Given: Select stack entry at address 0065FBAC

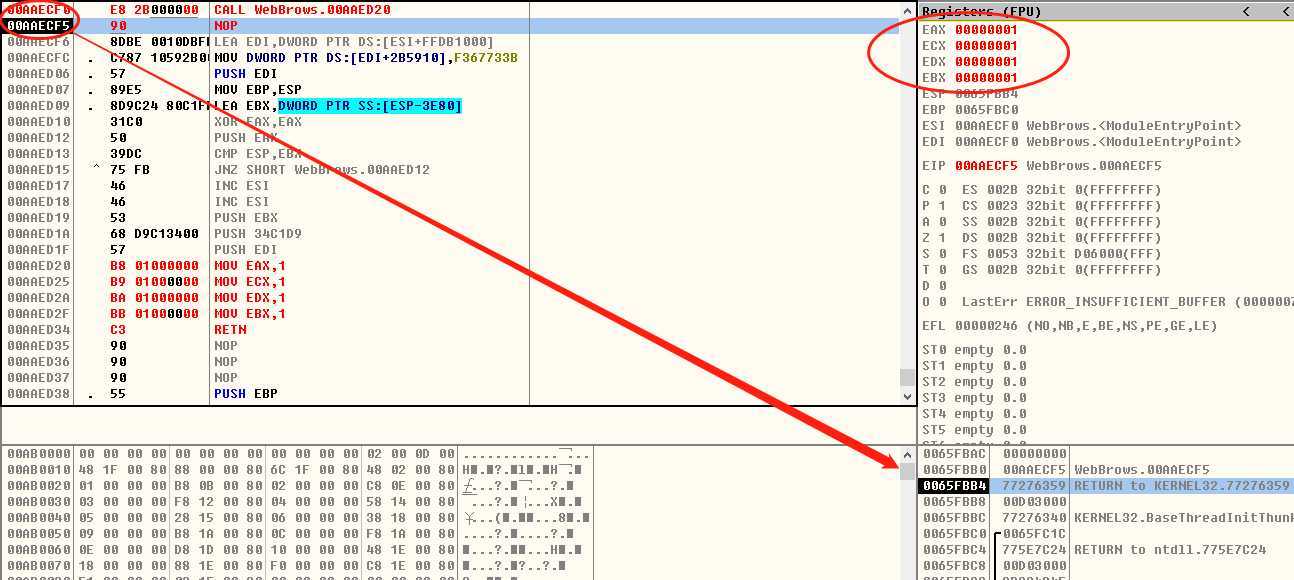Looking at the screenshot, I should 1105,454.
